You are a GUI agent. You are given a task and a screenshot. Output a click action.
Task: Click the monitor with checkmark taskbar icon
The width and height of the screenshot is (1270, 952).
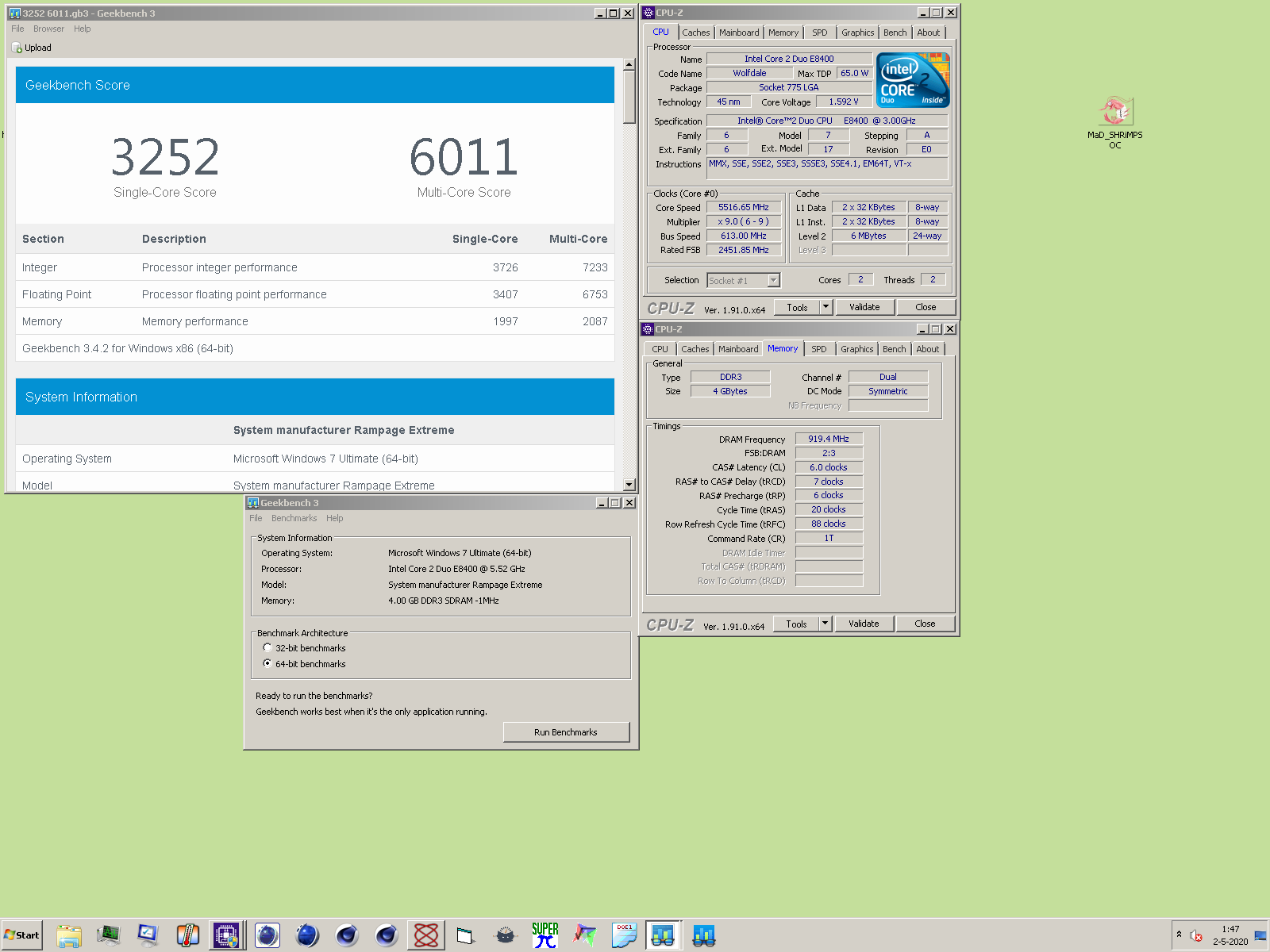point(148,935)
